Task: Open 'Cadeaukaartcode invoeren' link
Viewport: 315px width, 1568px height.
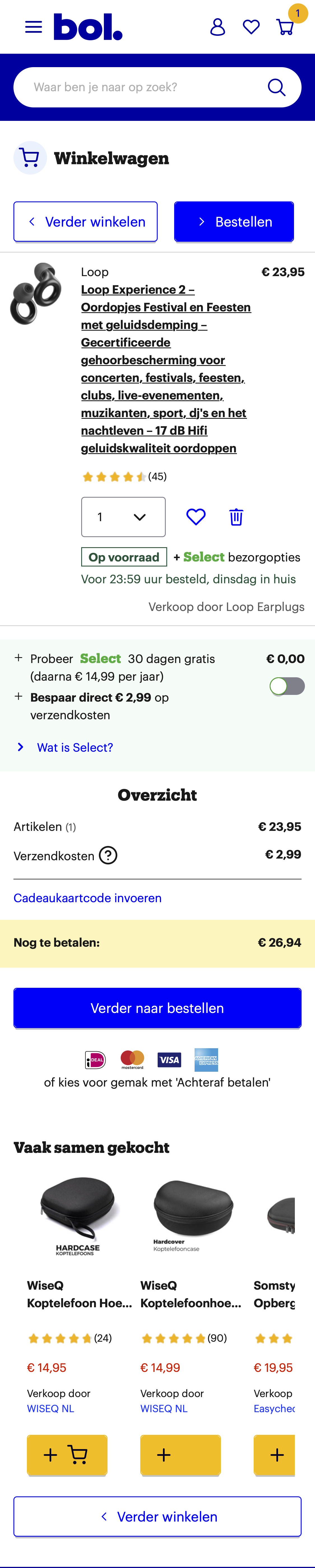Action: tap(88, 898)
